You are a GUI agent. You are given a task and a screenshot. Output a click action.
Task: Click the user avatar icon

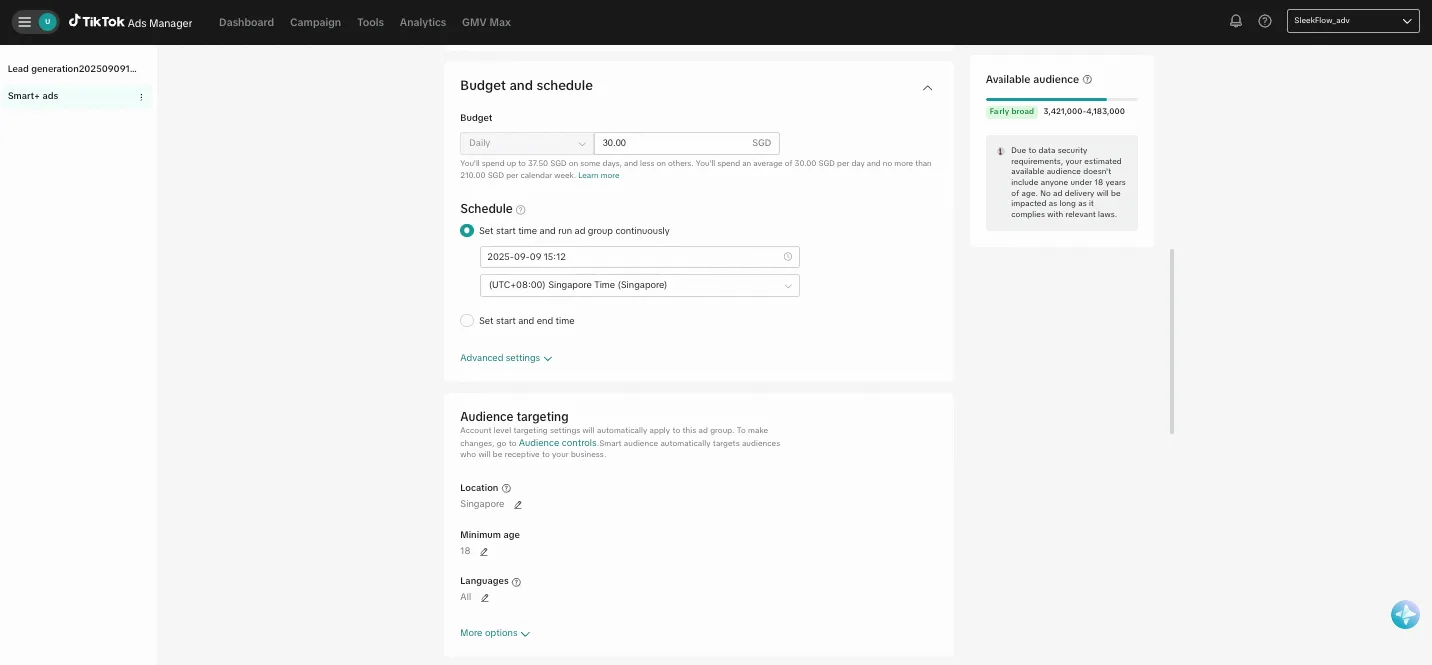coord(47,22)
